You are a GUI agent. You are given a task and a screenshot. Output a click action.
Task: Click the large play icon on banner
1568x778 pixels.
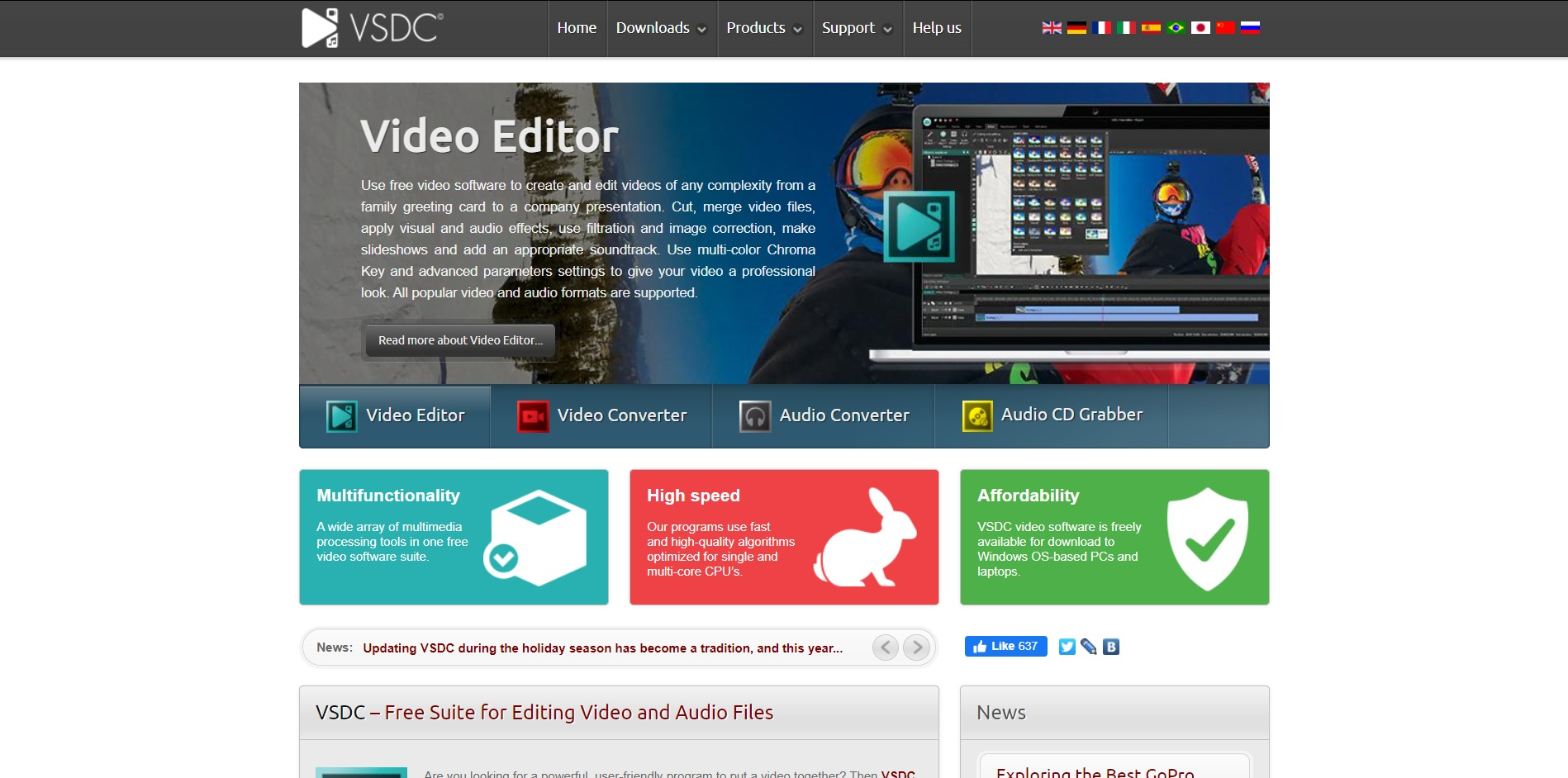tap(919, 226)
